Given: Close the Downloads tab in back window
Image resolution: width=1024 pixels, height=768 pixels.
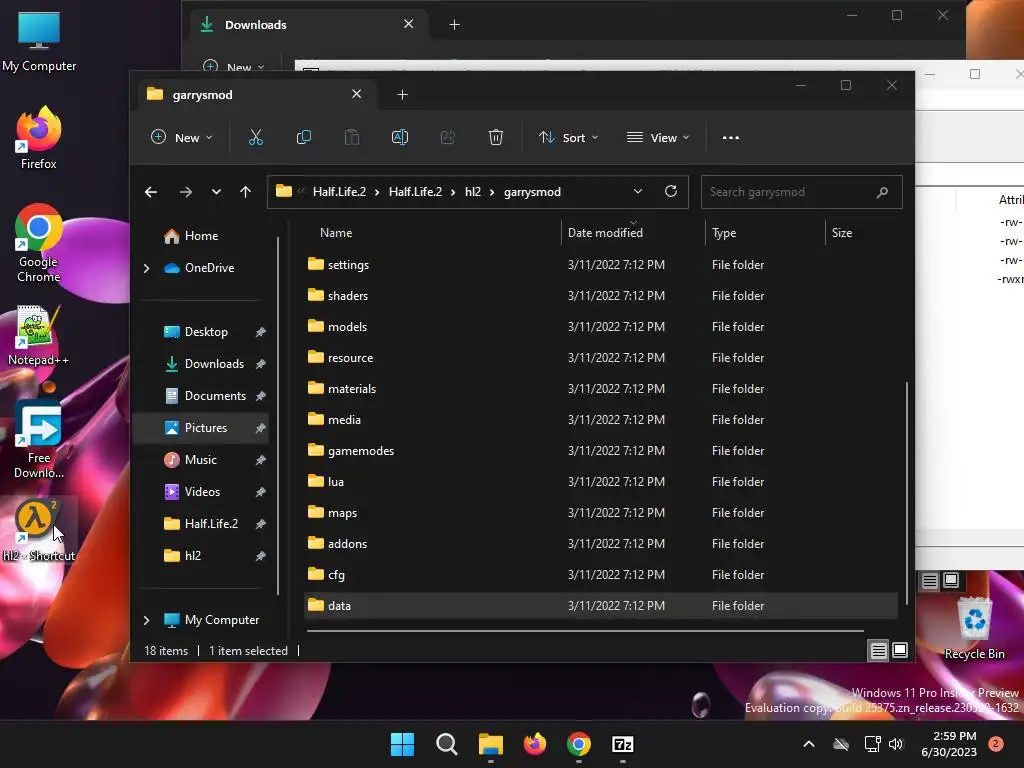Looking at the screenshot, I should [408, 24].
